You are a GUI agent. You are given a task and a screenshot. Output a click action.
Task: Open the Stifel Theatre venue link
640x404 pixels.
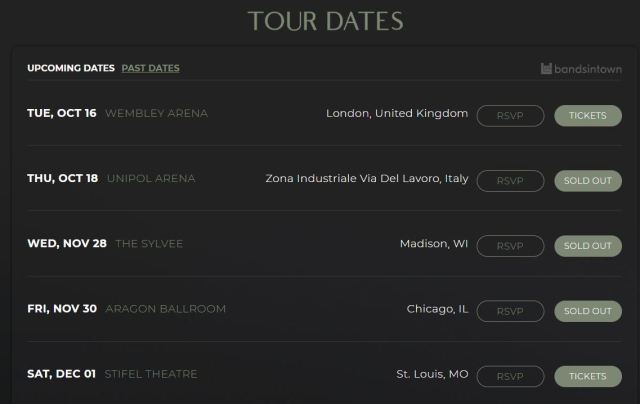click(x=151, y=374)
